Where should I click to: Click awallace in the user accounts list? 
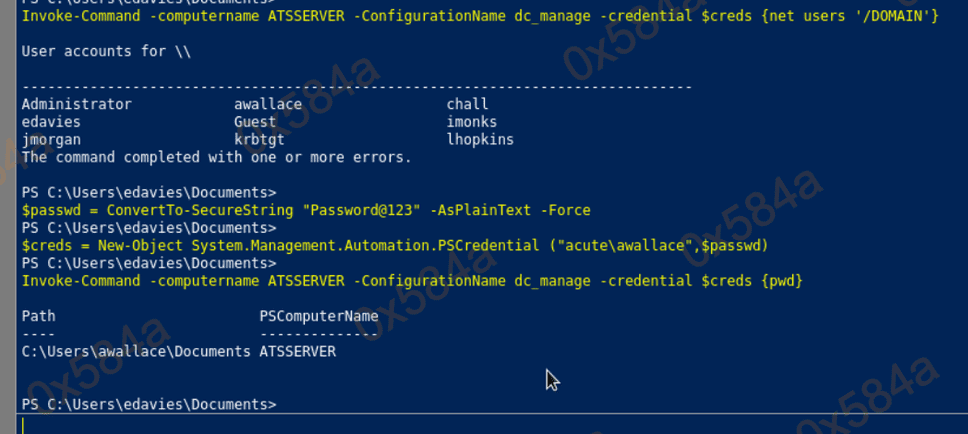268,105
